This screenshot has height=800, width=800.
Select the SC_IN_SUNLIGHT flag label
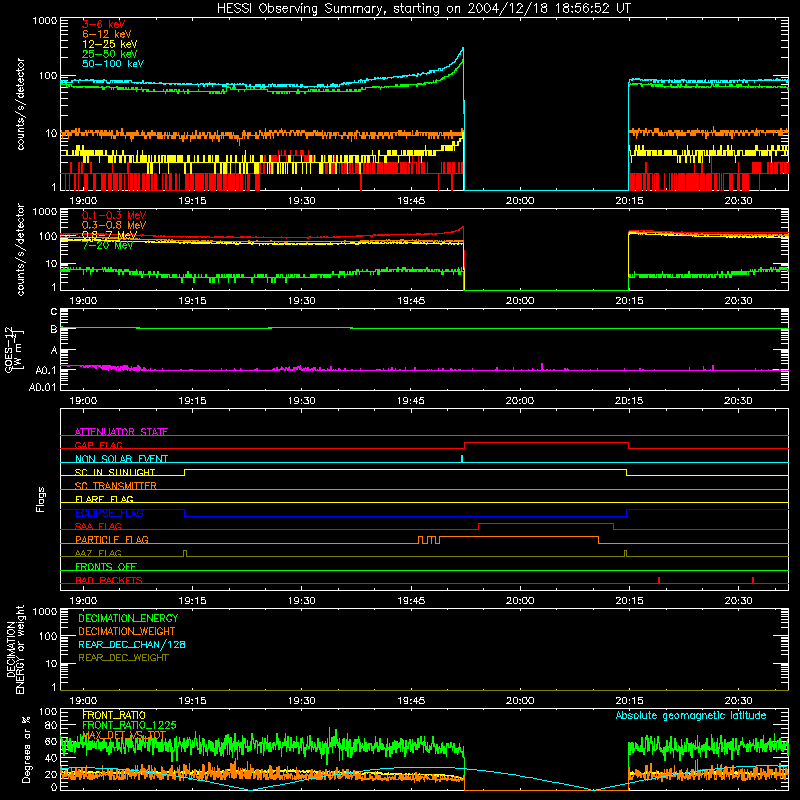(115, 472)
